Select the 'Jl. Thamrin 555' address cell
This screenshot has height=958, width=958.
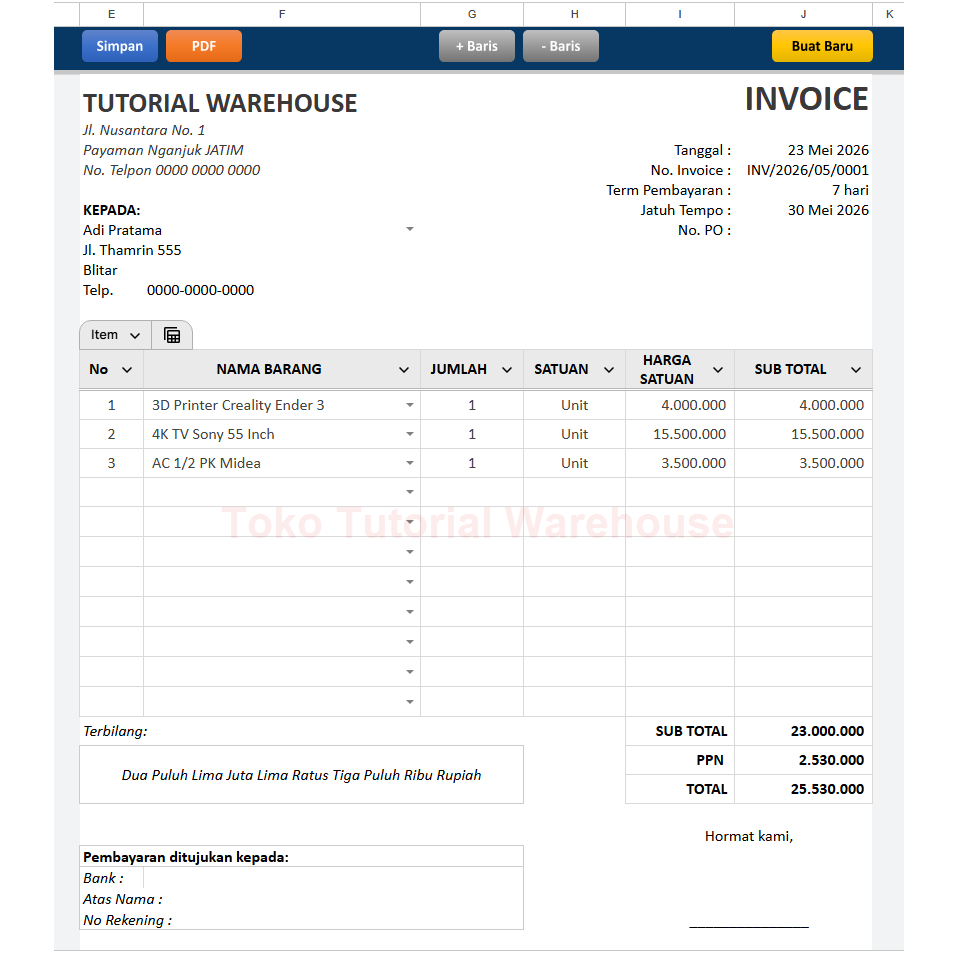132,250
